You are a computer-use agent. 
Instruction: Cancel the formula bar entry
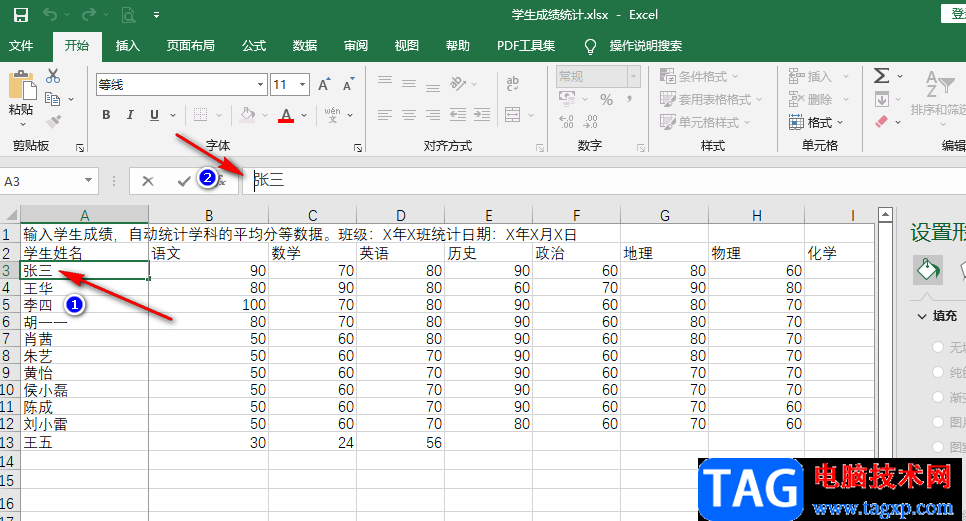147,180
